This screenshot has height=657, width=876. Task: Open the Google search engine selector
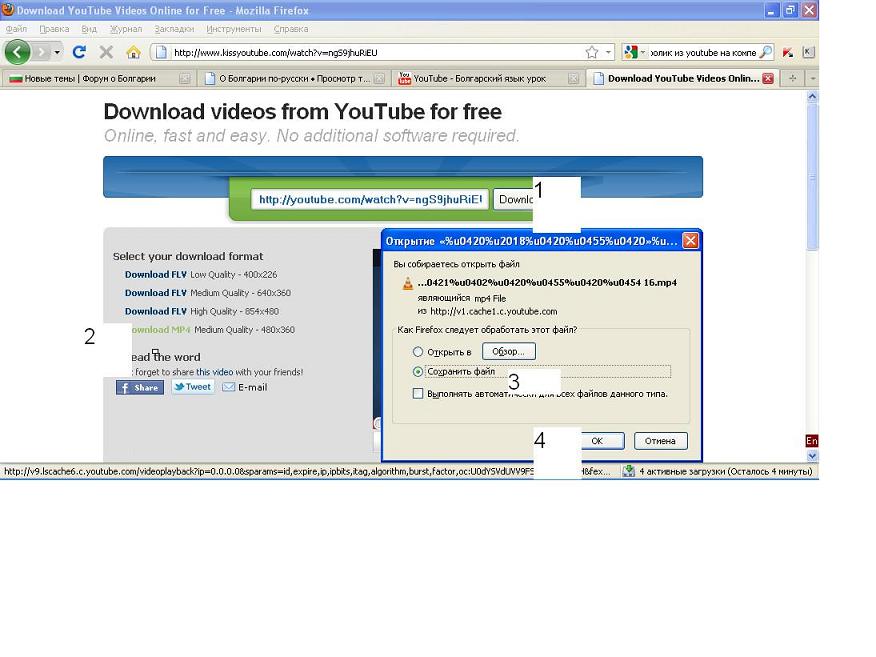point(635,53)
